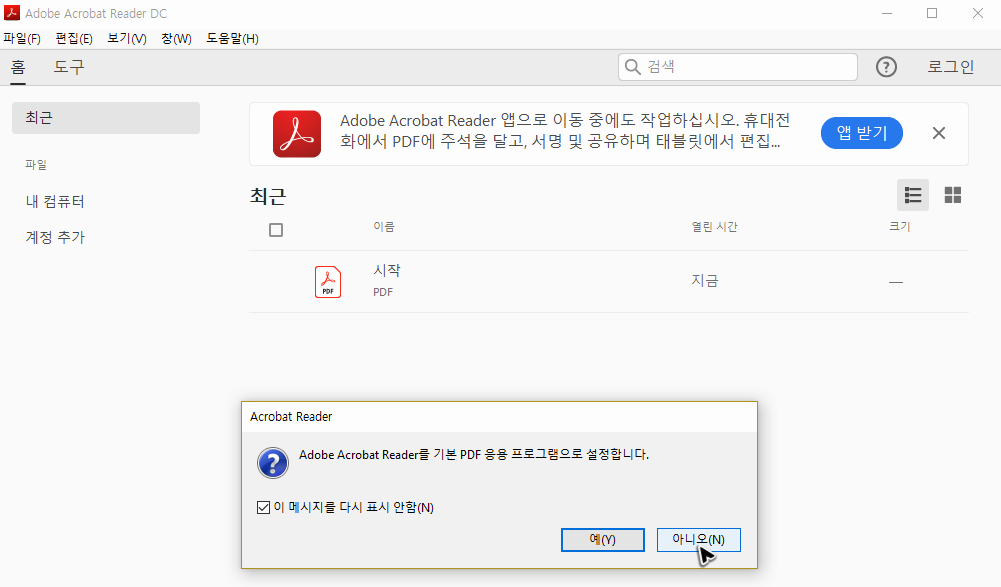
Task: Click the 예(Y) button
Action: (x=603, y=540)
